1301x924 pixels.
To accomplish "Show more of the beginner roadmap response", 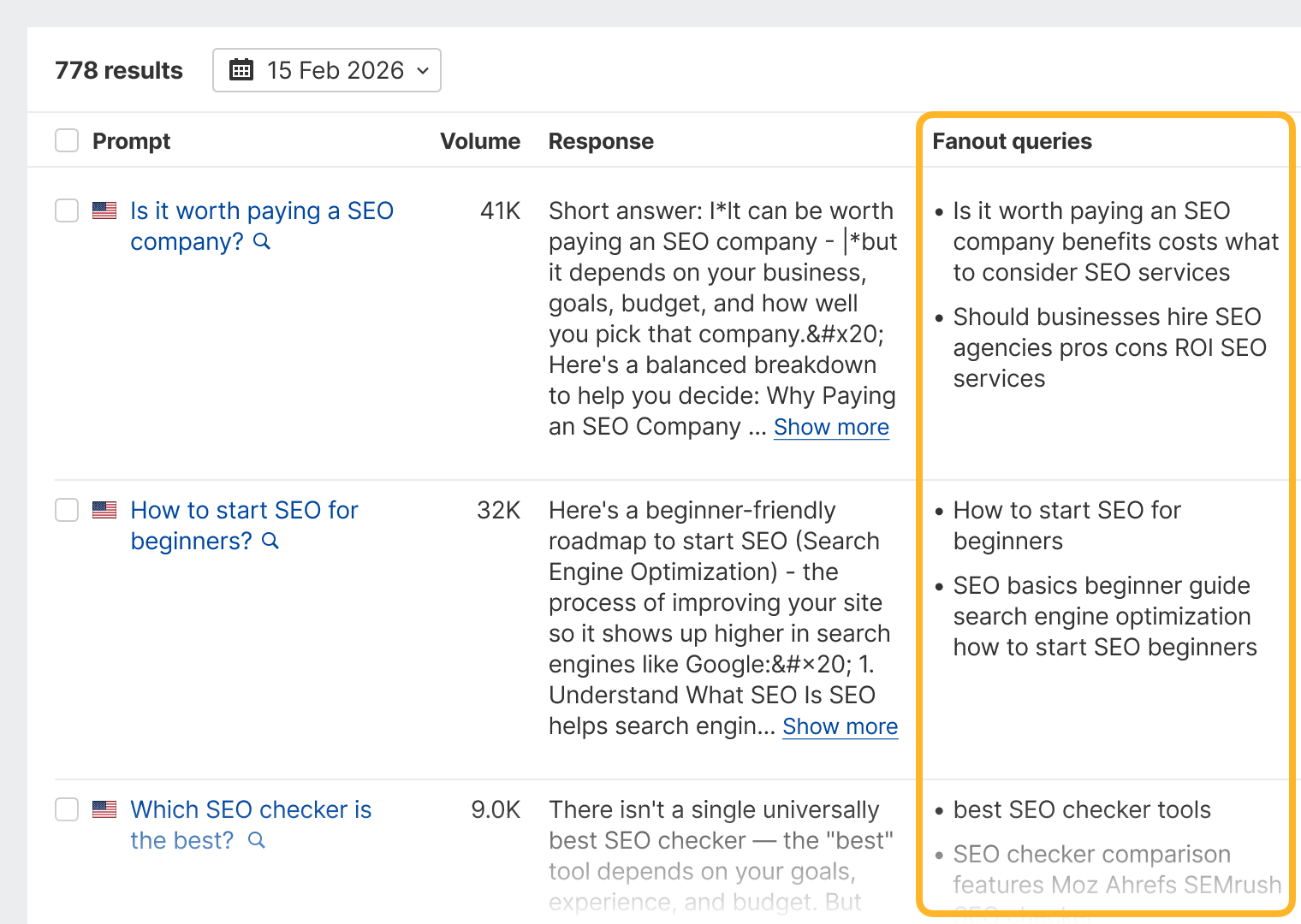I will click(840, 726).
